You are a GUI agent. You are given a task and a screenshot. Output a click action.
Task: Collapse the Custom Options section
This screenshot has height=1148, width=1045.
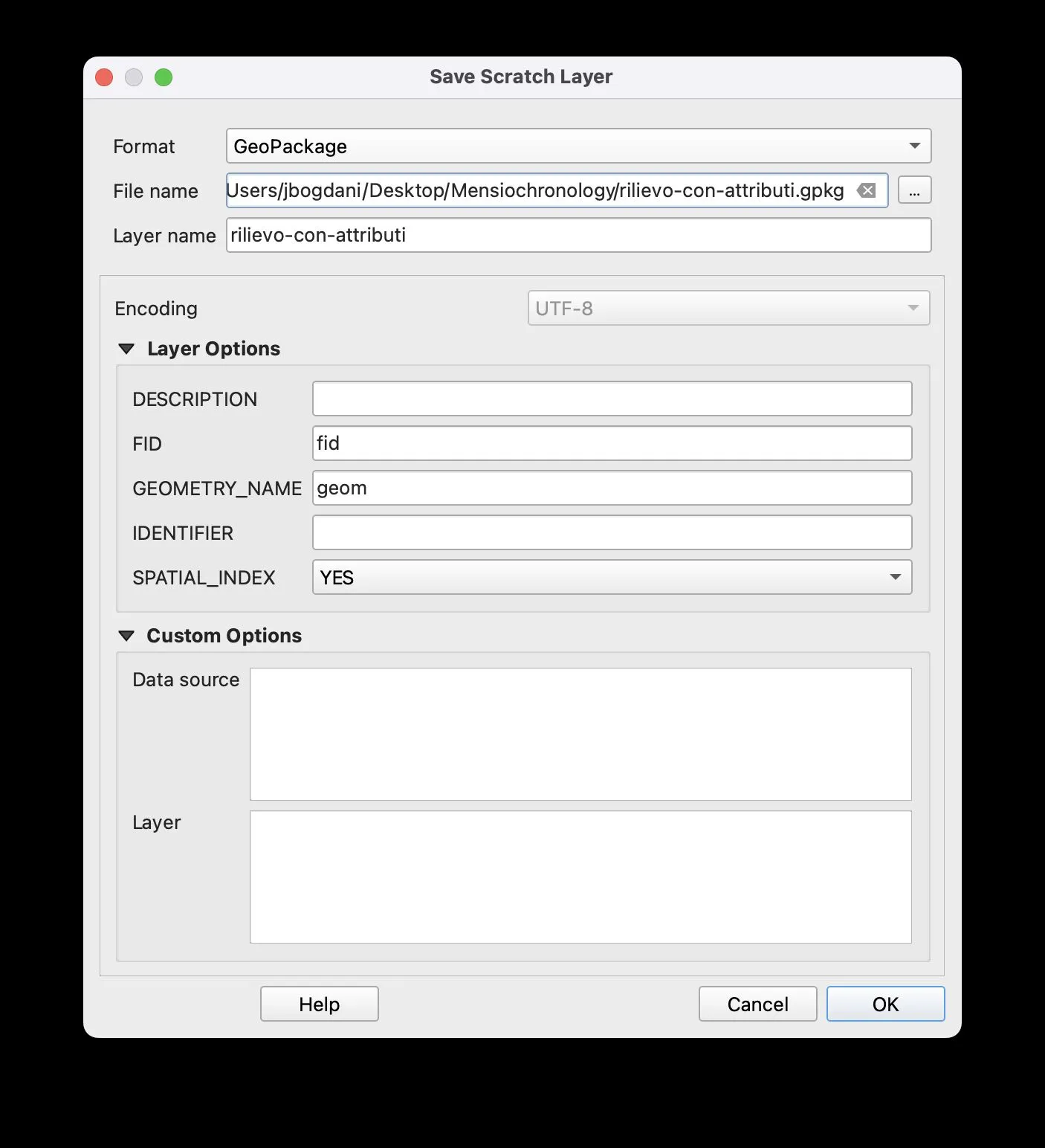tap(126, 636)
